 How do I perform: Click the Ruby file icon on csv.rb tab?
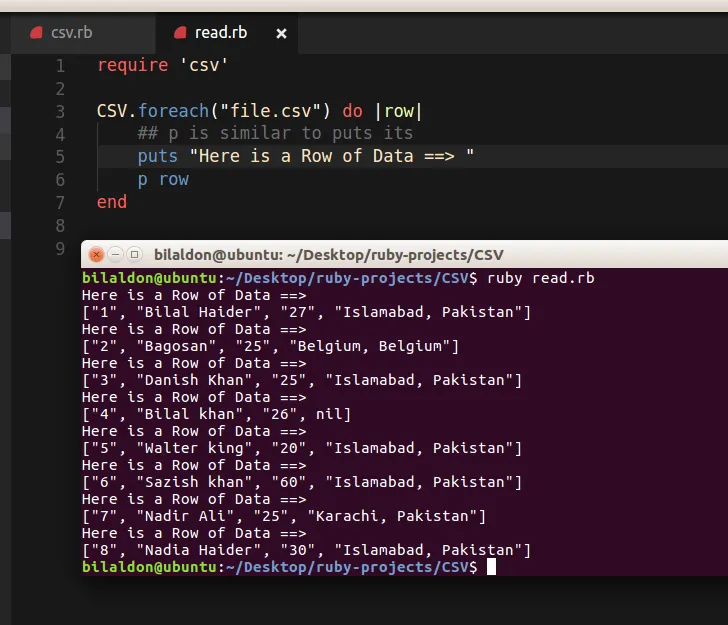tap(36, 33)
